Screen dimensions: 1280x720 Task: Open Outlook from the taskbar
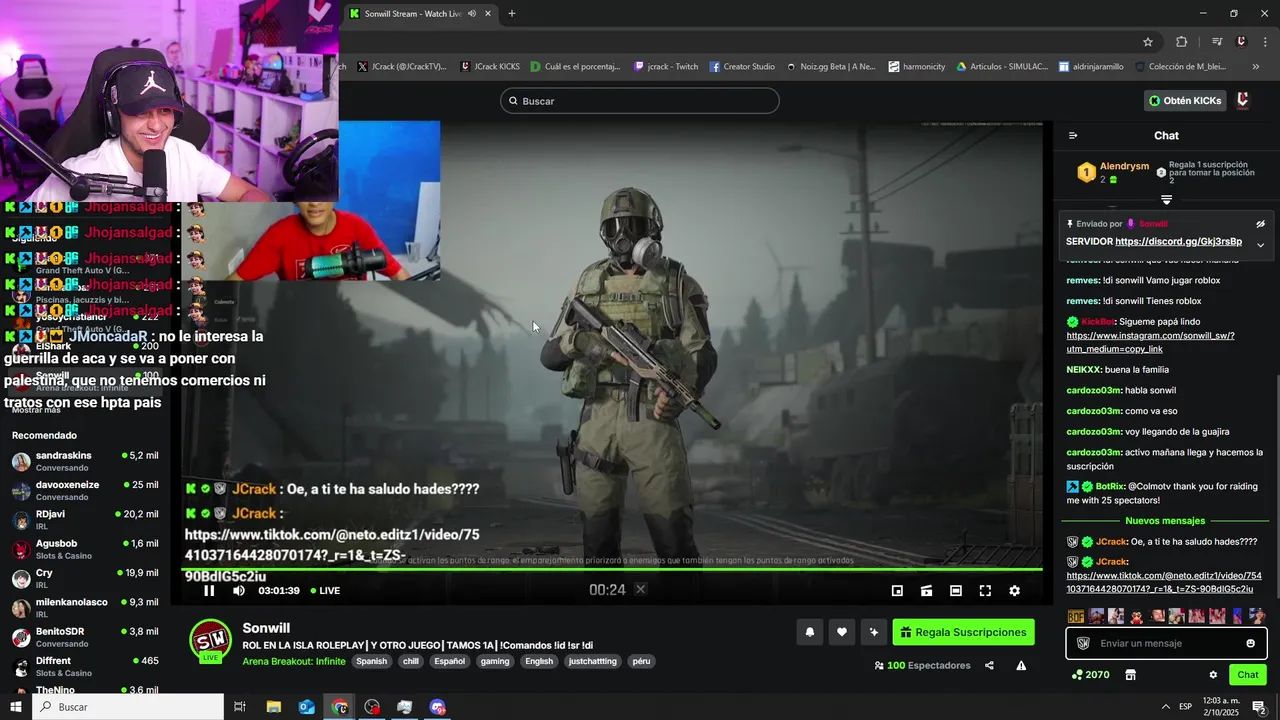[307, 707]
